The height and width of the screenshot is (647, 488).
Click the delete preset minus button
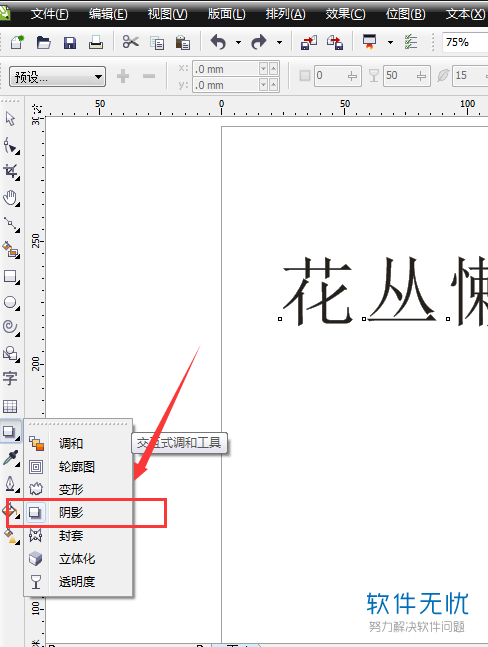(x=149, y=76)
